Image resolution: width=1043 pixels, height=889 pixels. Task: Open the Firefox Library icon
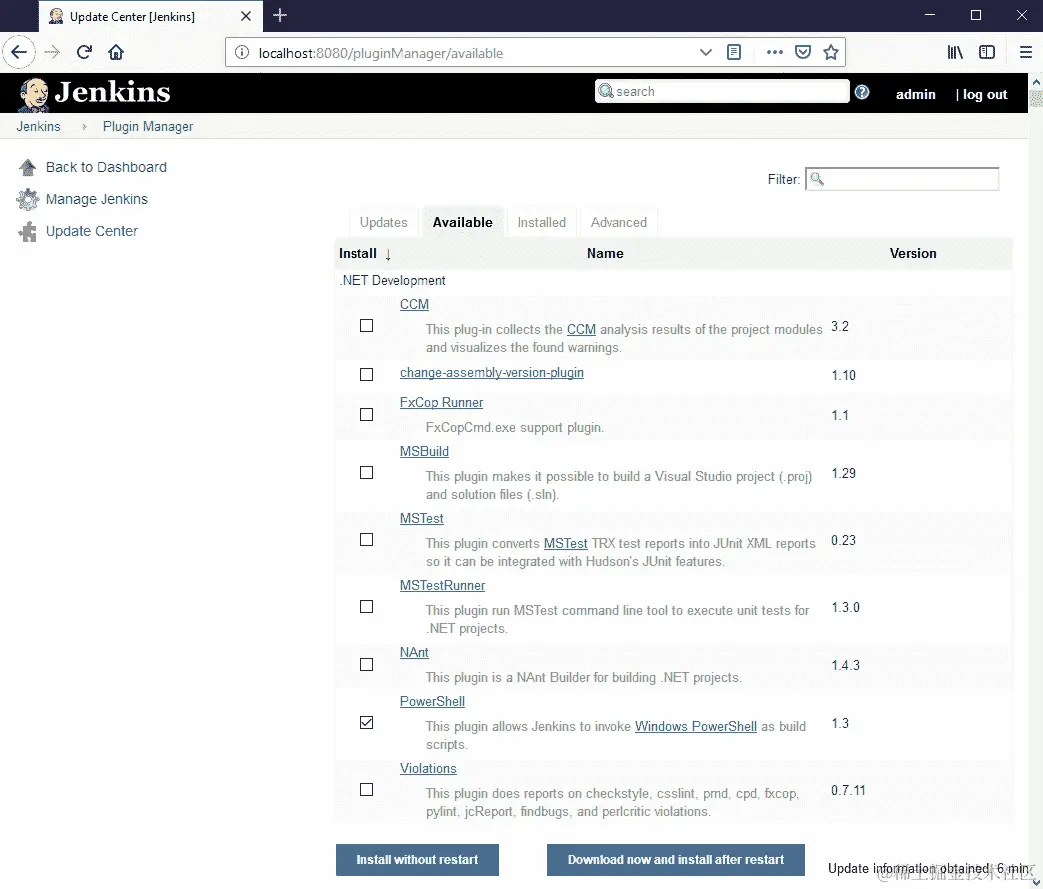tap(955, 52)
